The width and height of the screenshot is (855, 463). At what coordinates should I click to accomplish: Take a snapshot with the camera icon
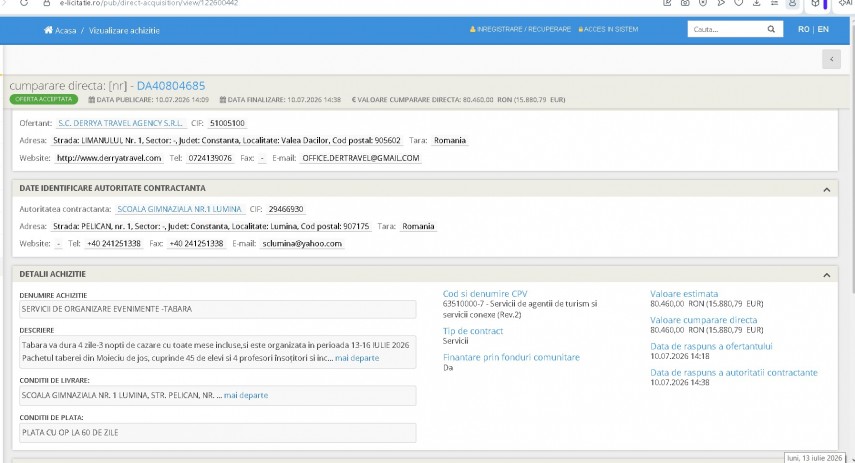point(685,3)
